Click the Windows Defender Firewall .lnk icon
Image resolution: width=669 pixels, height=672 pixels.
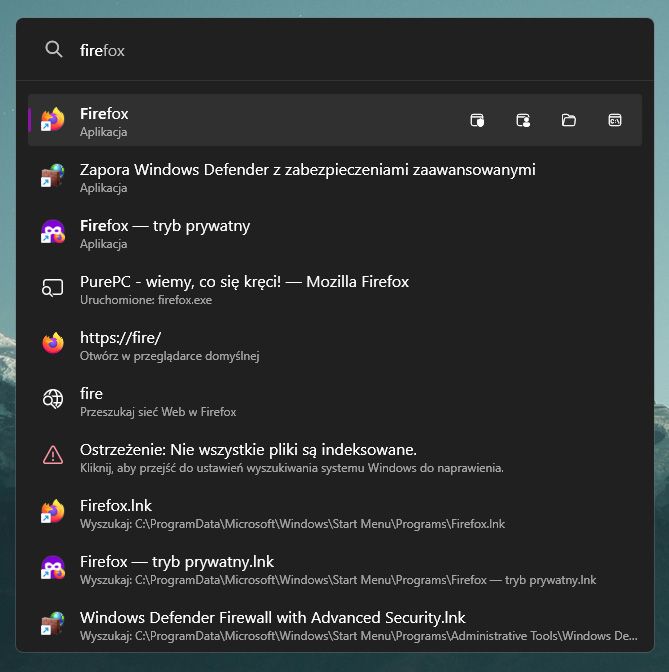53,623
